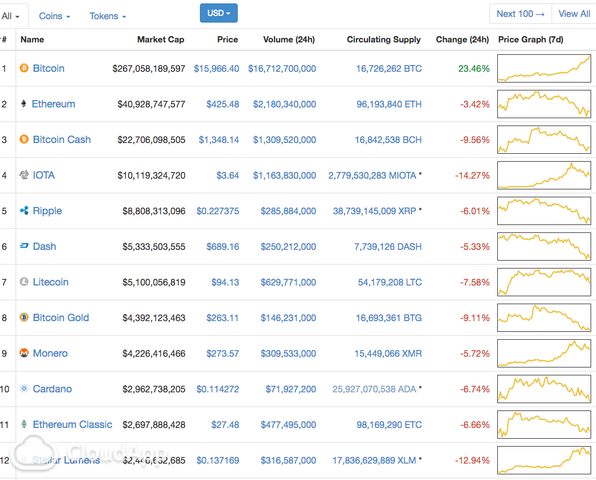Open the Bitcoin Cash link
The image size is (596, 480).
point(62,139)
